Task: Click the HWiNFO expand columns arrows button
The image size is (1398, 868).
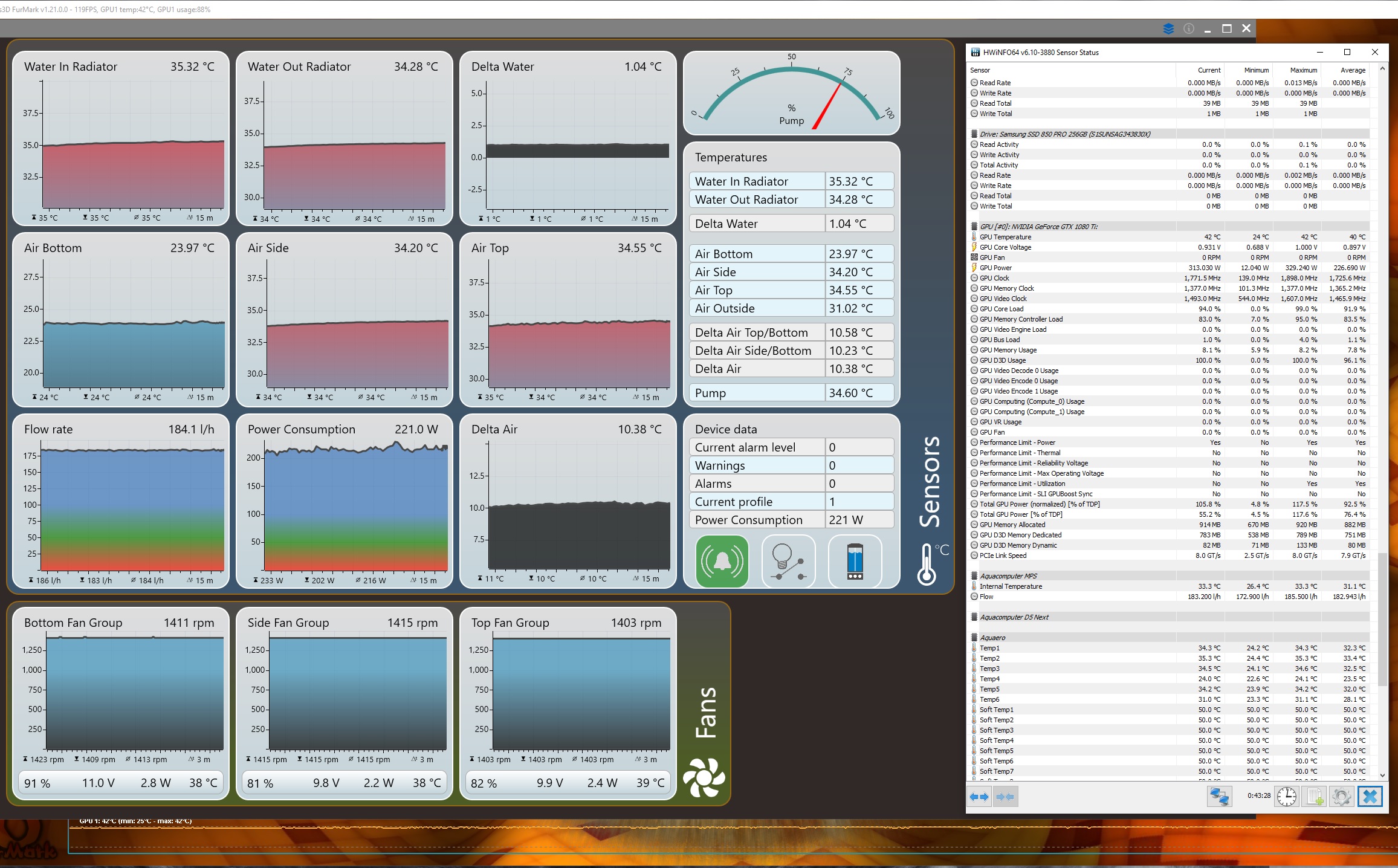Action: coord(979,797)
